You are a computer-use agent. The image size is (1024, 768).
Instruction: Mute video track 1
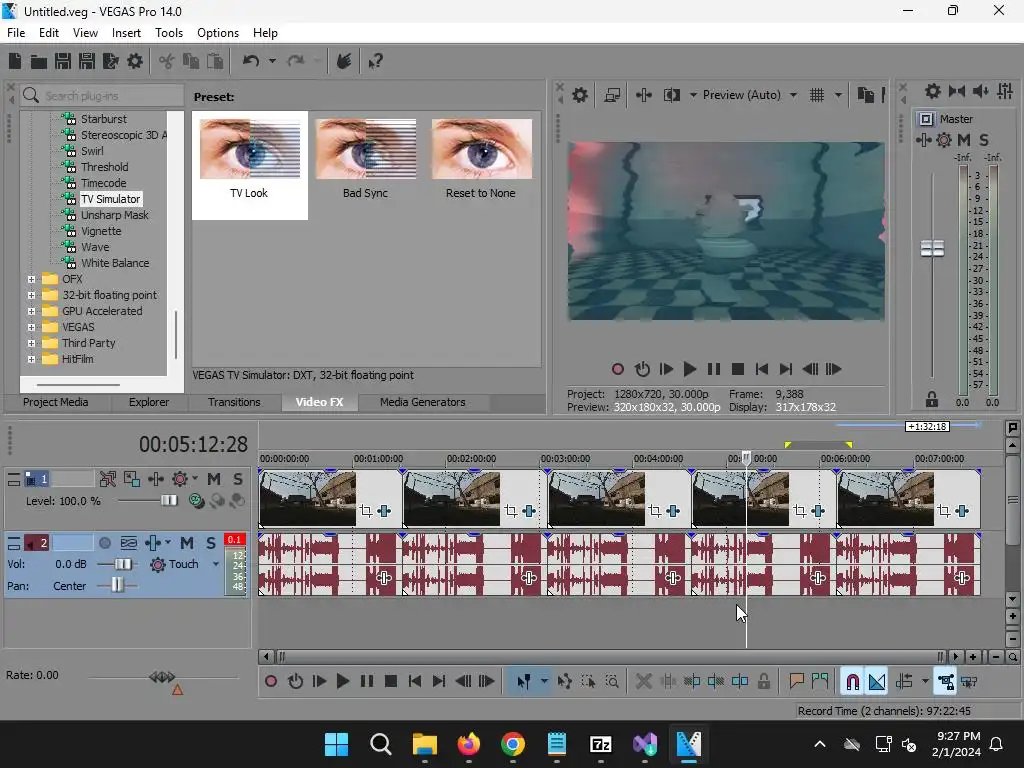(214, 479)
